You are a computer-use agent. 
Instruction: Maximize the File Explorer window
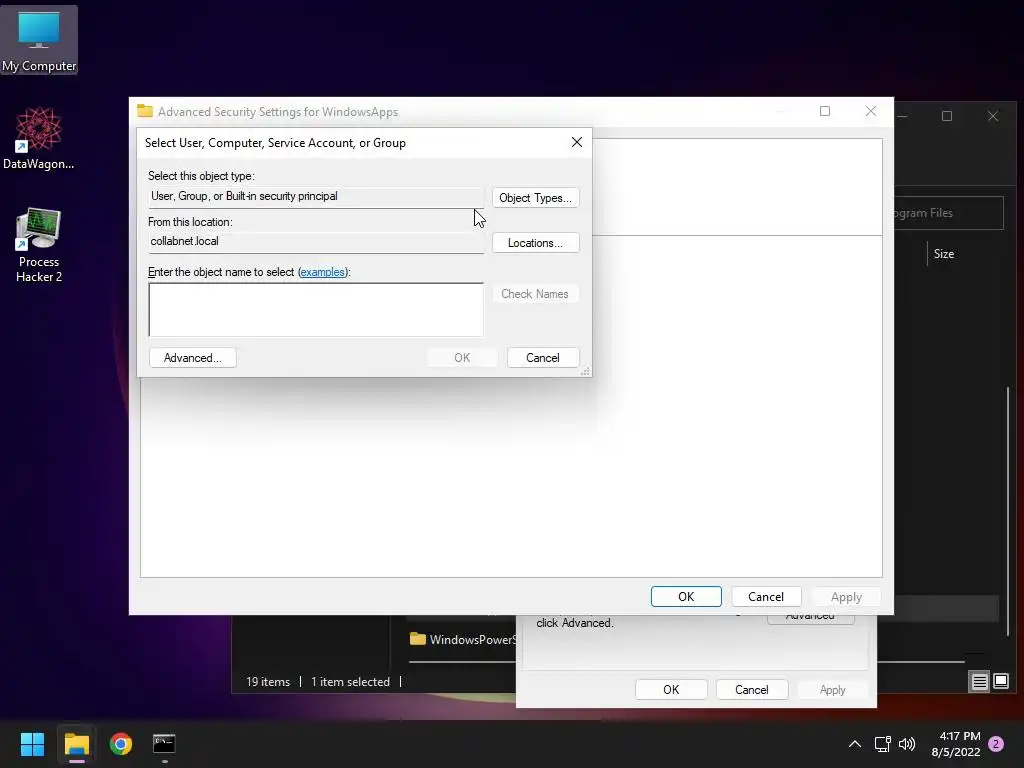point(947,116)
